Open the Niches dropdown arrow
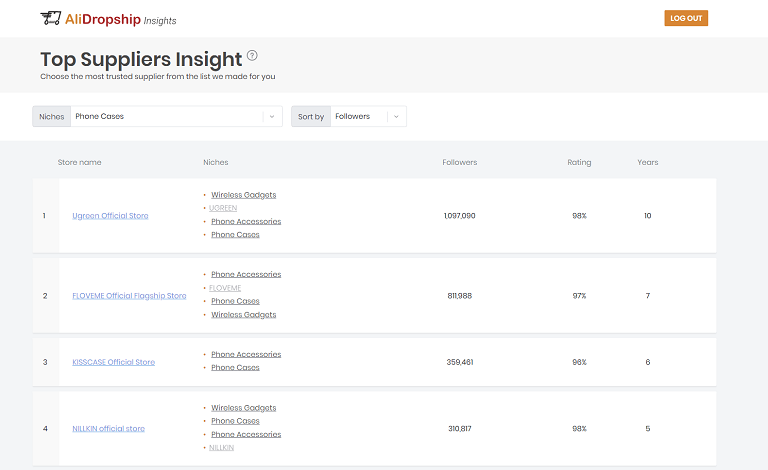 272,117
